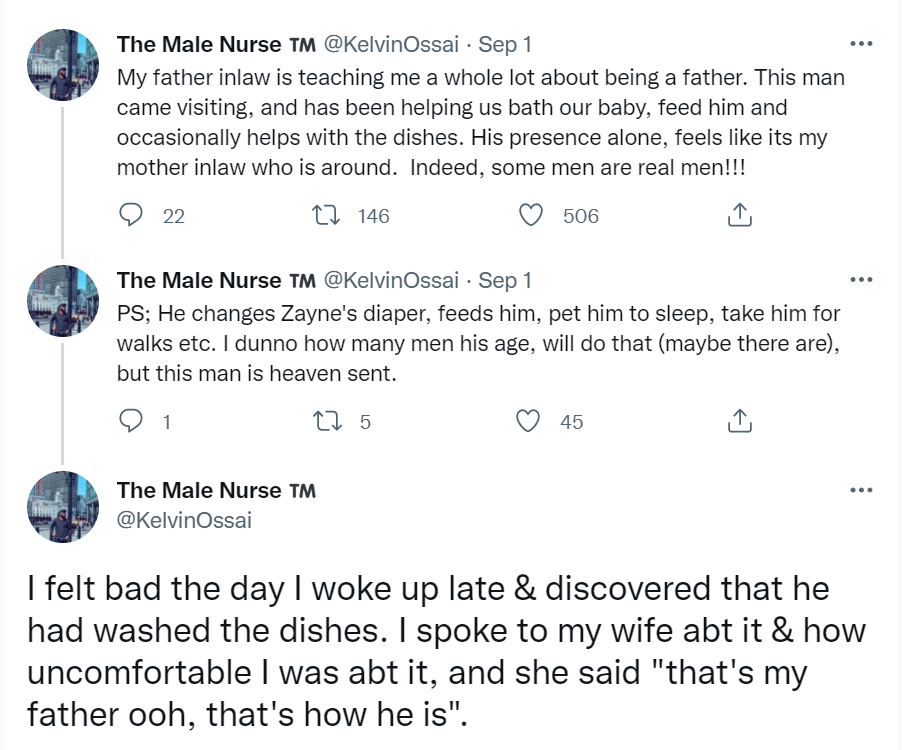Open the profile picture of first tweet
Screen dimensions: 902x750
[62, 65]
